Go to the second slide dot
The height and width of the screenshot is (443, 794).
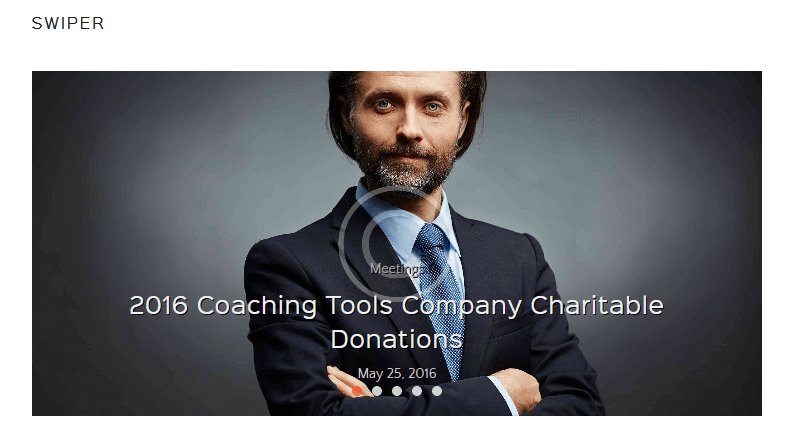(377, 391)
